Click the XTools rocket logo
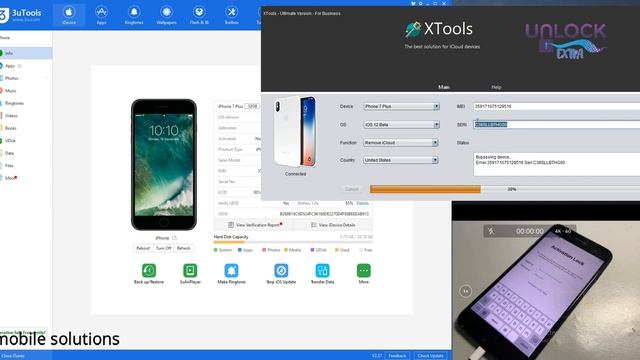The height and width of the screenshot is (360, 640). coord(413,29)
